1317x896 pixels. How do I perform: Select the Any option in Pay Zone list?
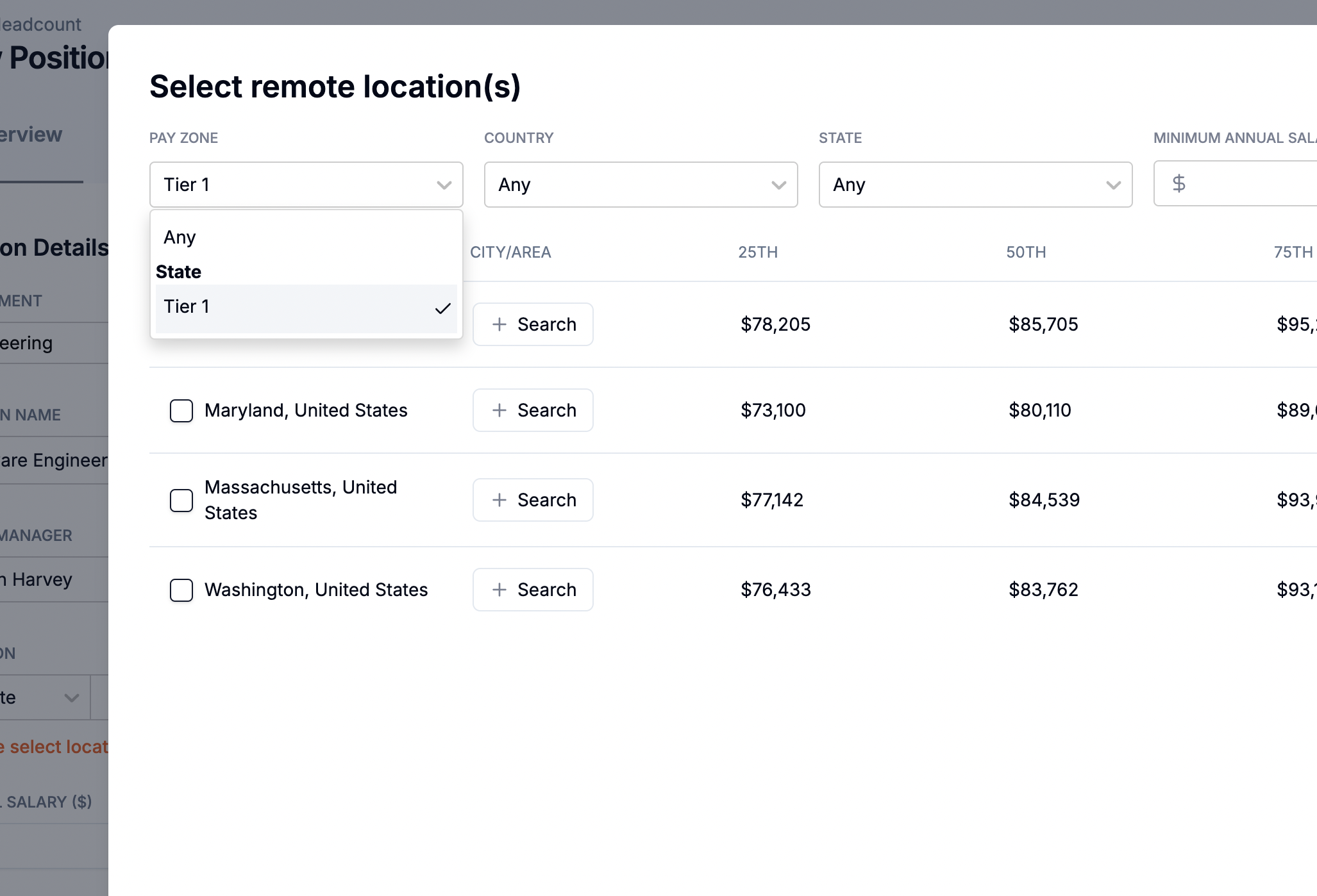point(180,237)
